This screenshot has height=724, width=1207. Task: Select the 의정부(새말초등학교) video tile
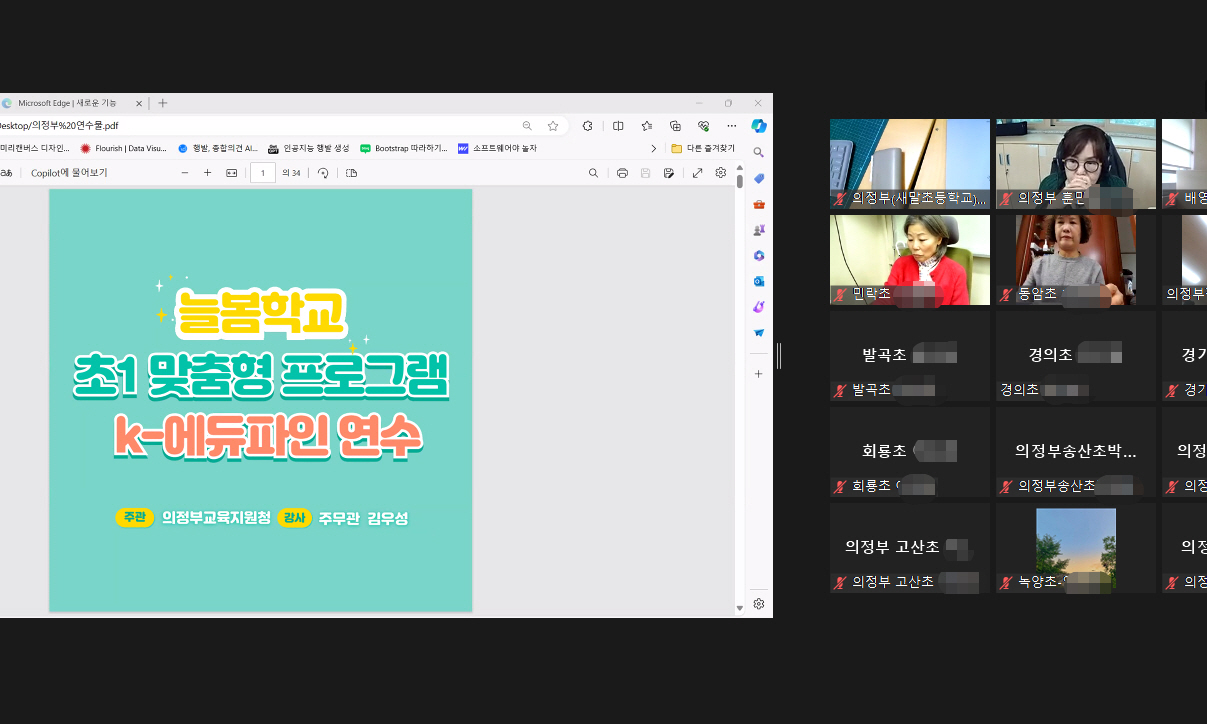(x=910, y=164)
